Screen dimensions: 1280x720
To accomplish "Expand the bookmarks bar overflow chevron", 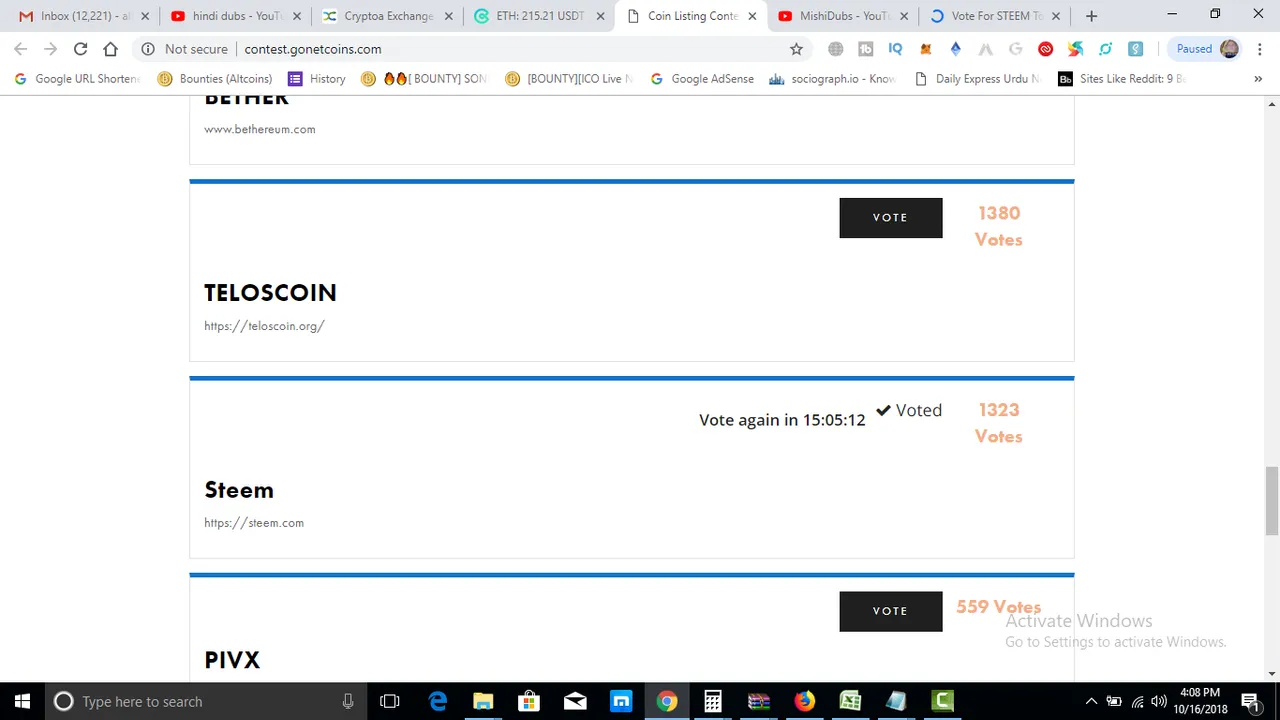I will tap(1258, 79).
